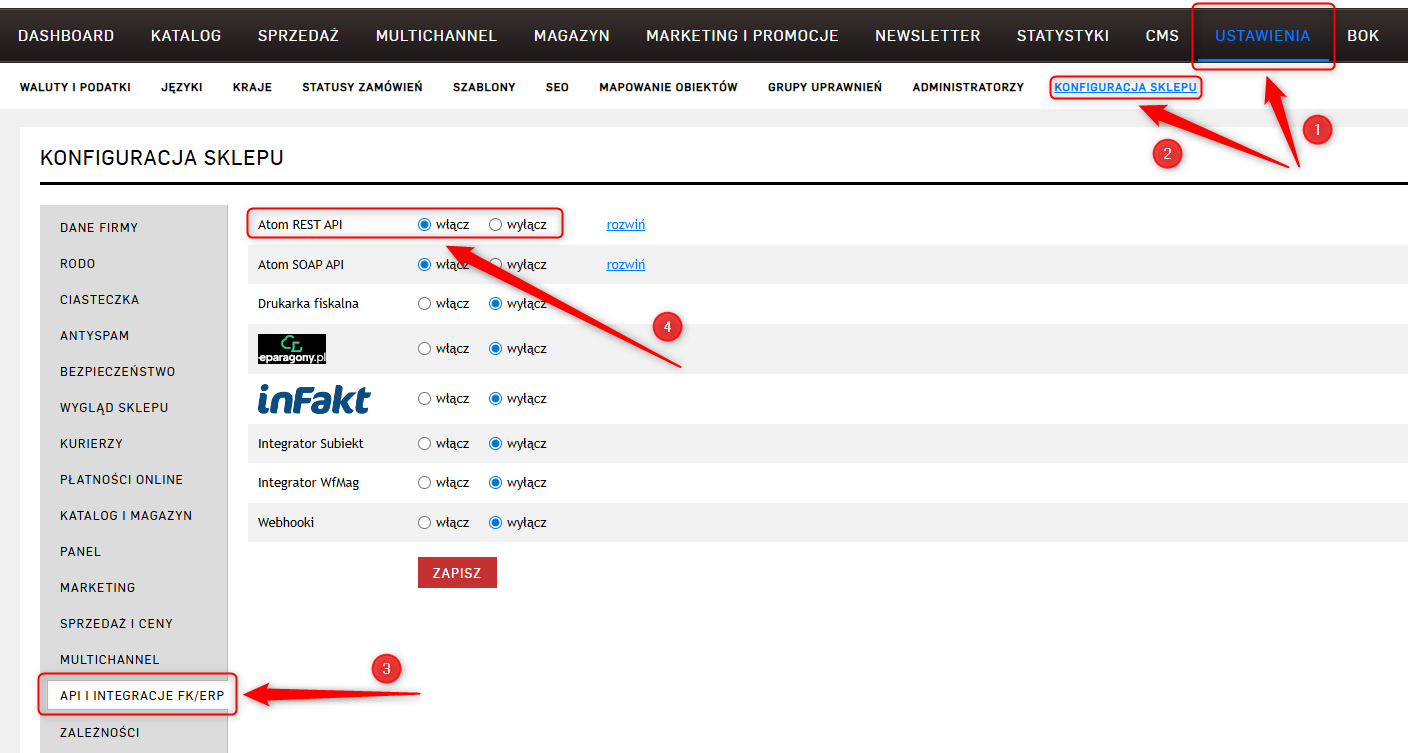Disable inFakt integration with wyłącz
The image size is (1408, 753).
tap(495, 399)
